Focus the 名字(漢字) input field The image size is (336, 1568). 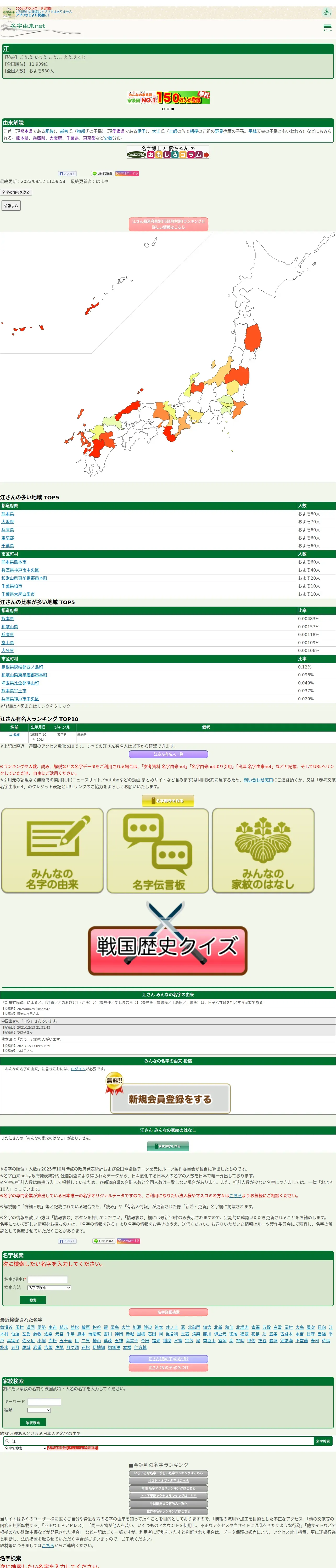coord(48,1279)
